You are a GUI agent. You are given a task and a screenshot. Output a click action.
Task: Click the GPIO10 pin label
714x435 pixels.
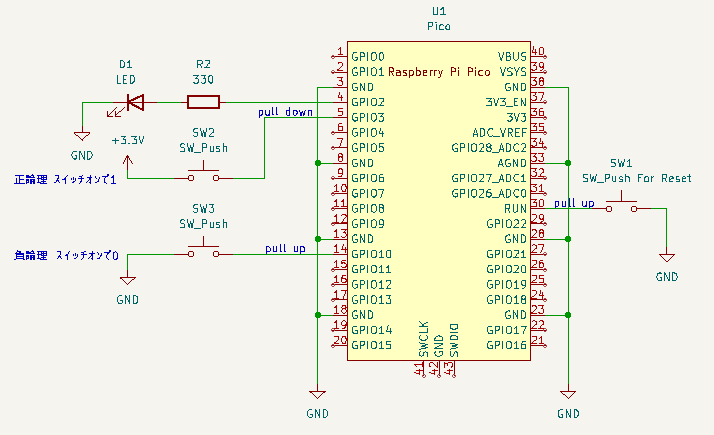coord(372,254)
